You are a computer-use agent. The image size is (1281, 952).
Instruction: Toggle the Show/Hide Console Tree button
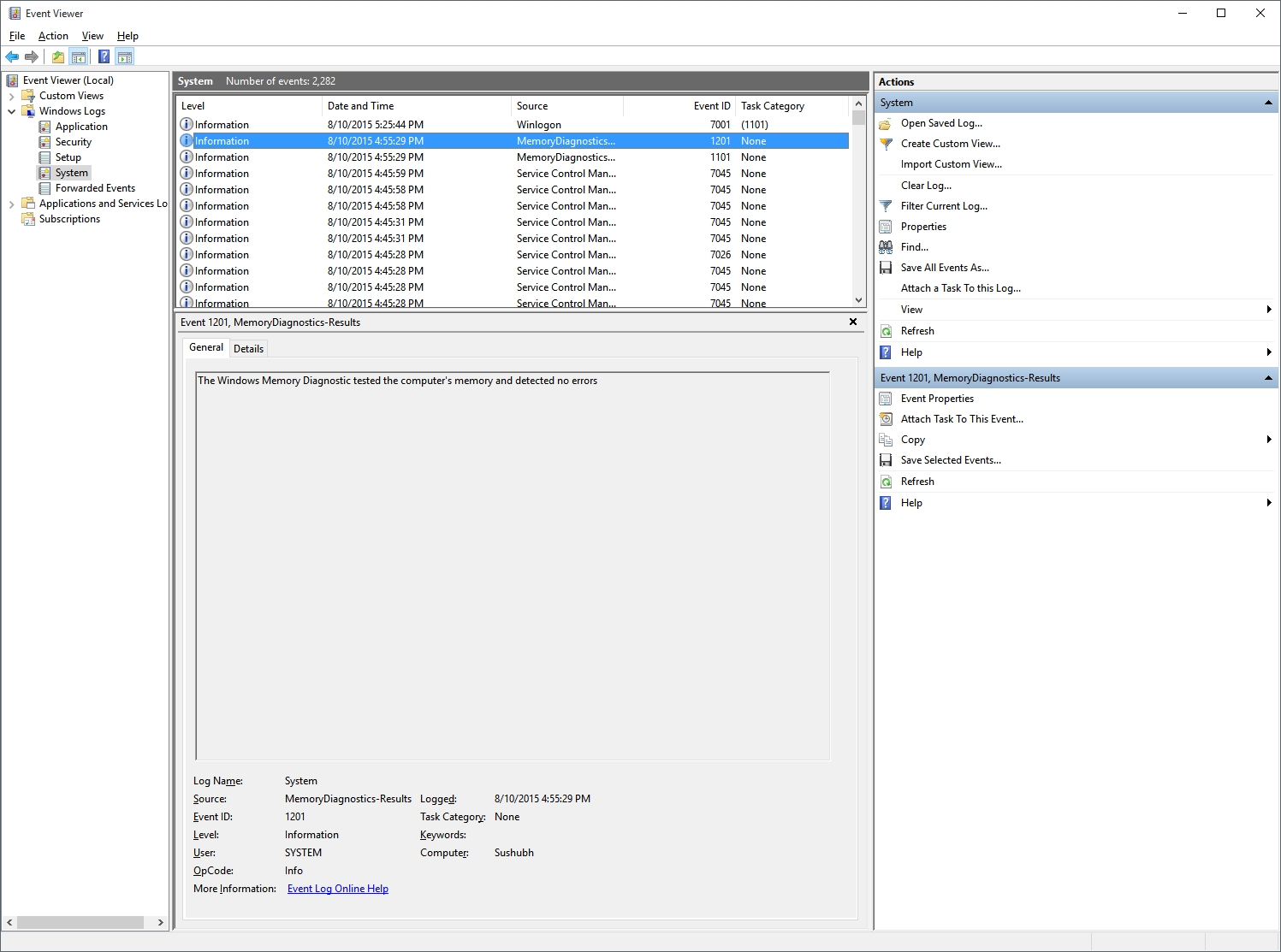(79, 57)
